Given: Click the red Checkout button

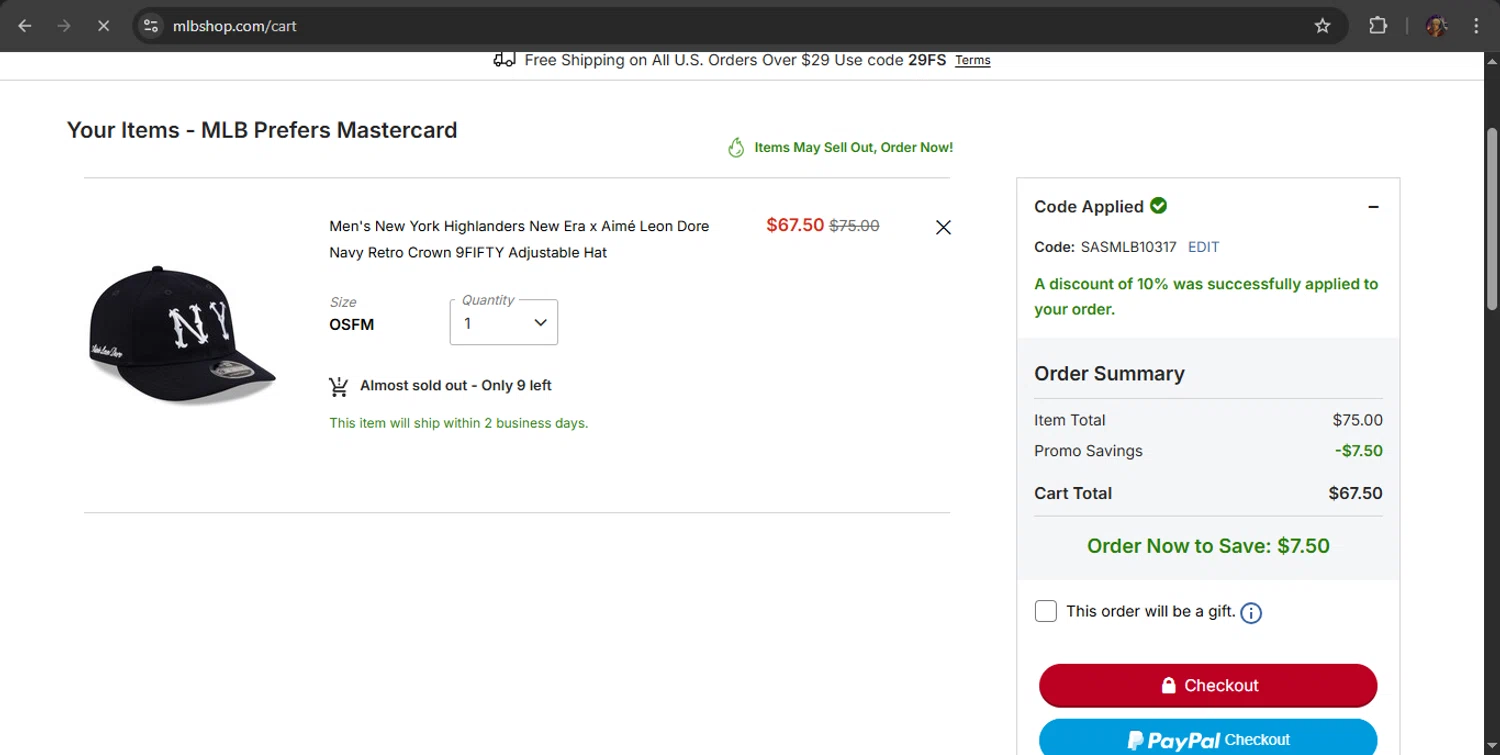Looking at the screenshot, I should coord(1208,685).
